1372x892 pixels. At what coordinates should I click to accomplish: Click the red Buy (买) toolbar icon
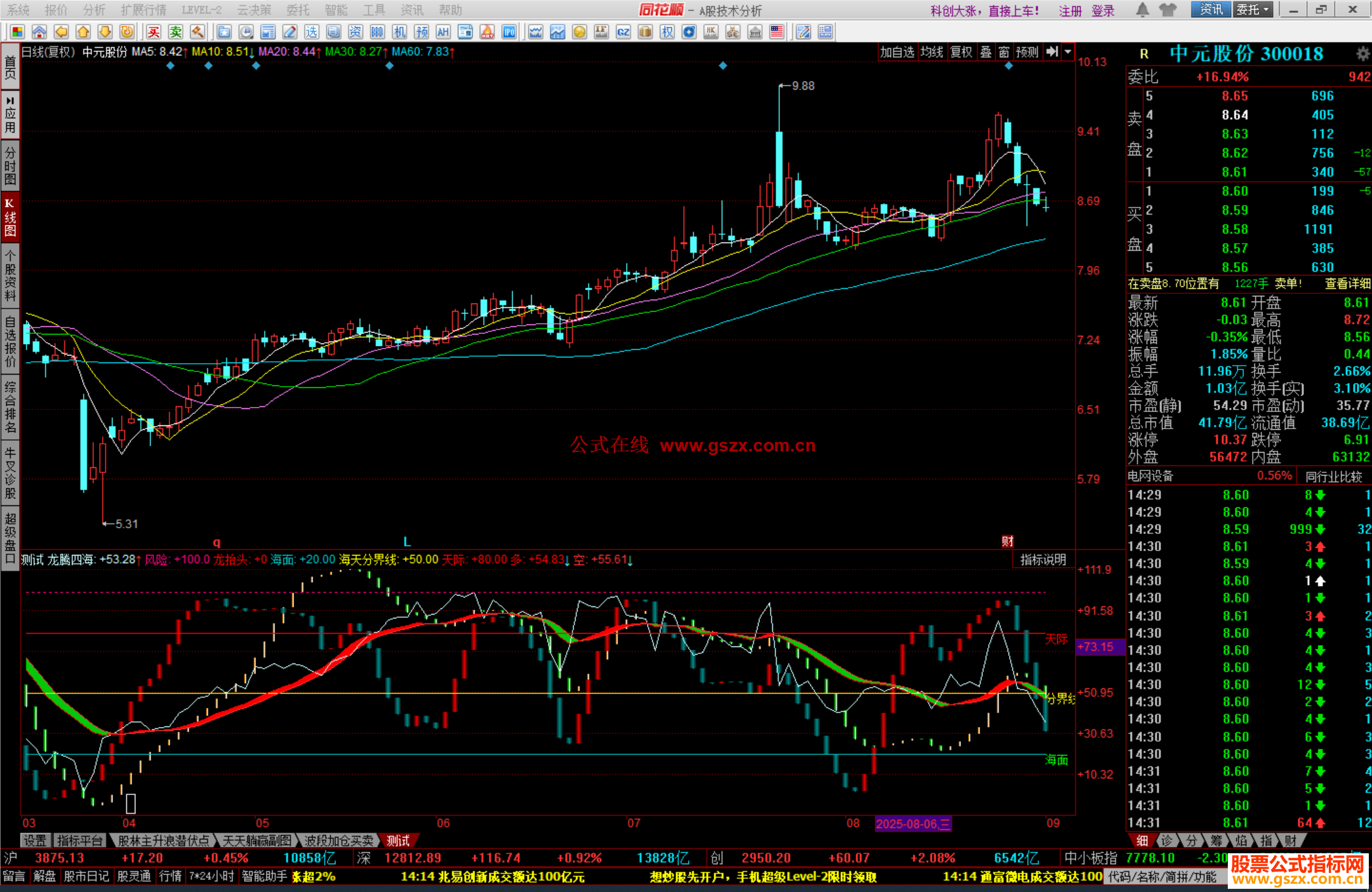point(154,32)
